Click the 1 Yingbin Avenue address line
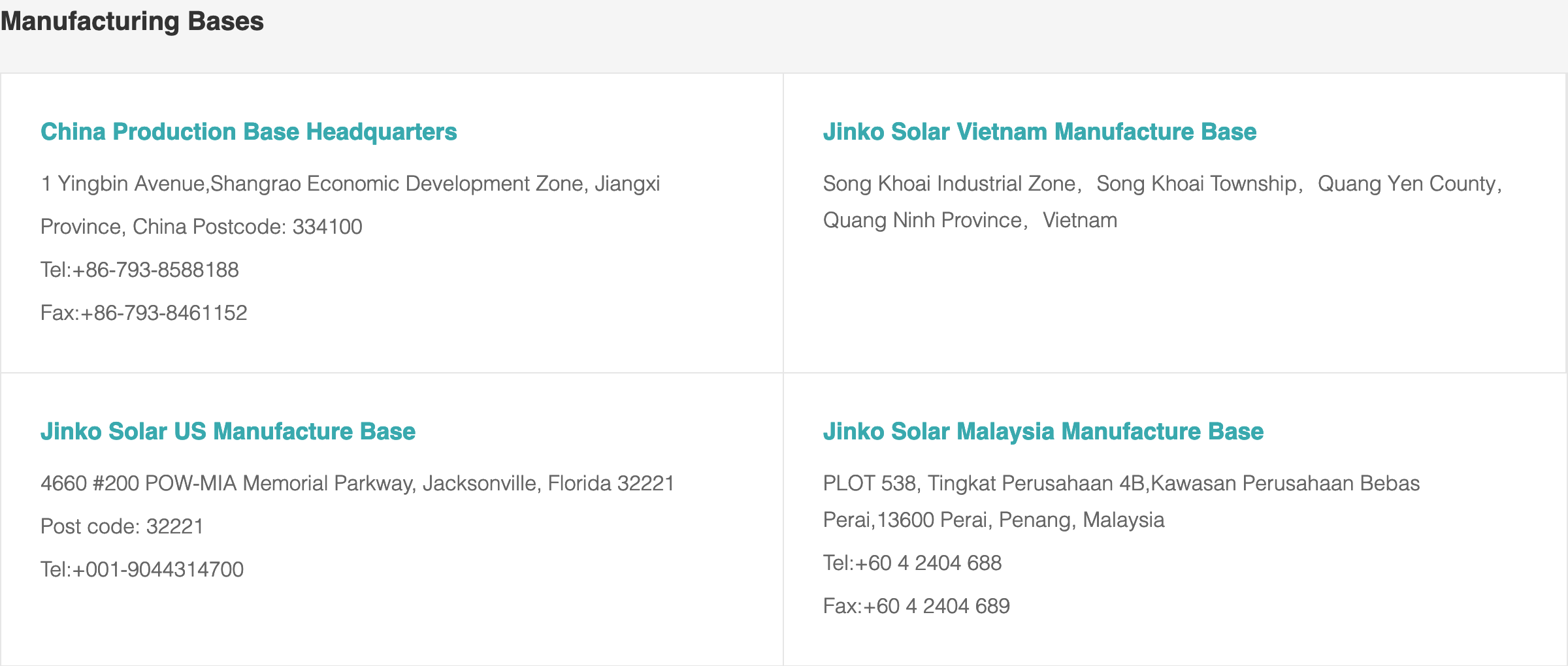This screenshot has width=1568, height=666. (x=350, y=183)
